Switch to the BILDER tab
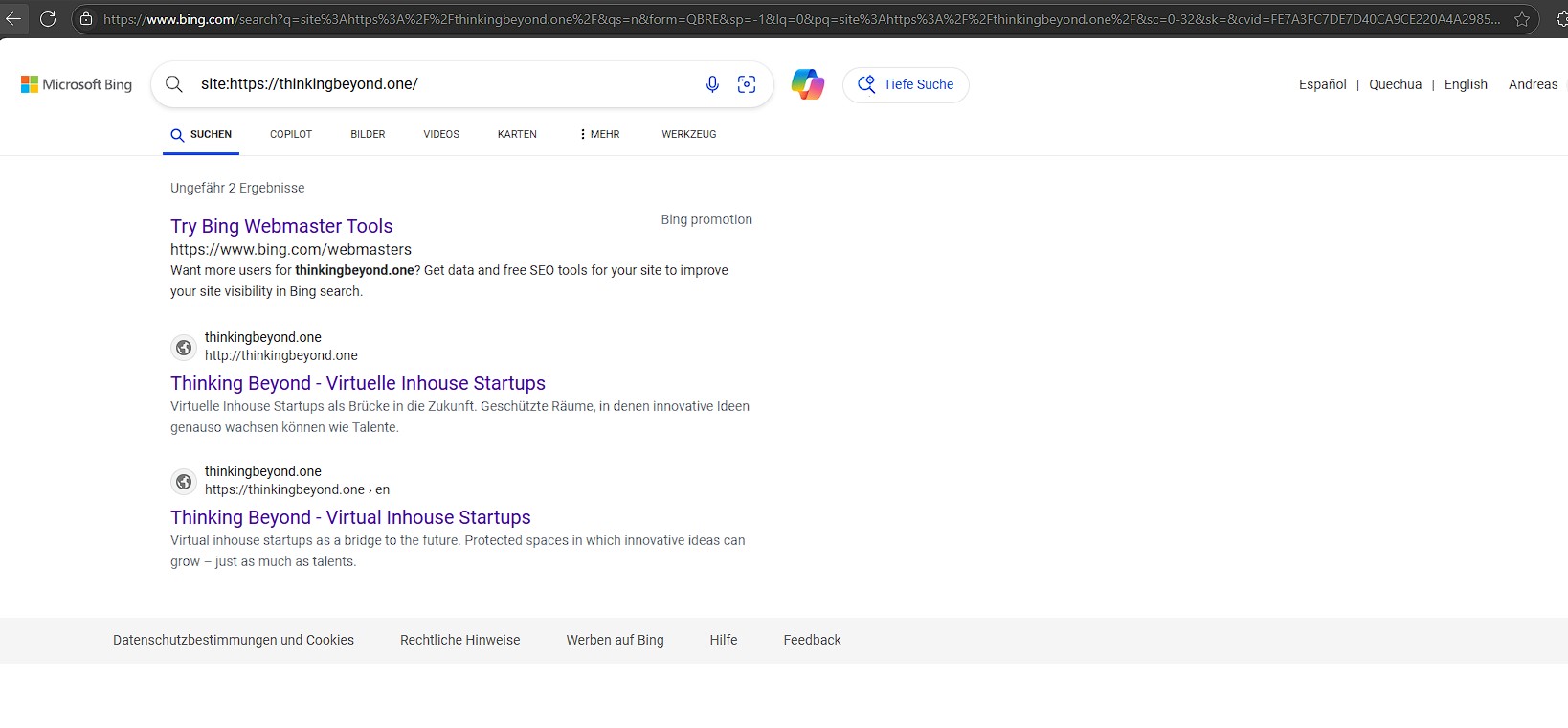 368,134
